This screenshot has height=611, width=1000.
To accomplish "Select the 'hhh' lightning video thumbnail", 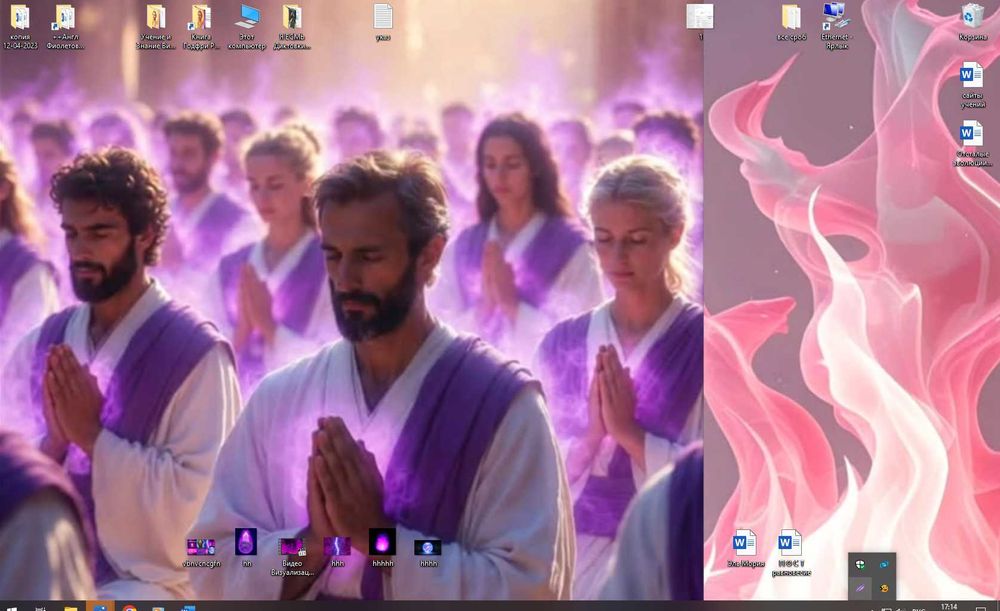I will point(337,547).
